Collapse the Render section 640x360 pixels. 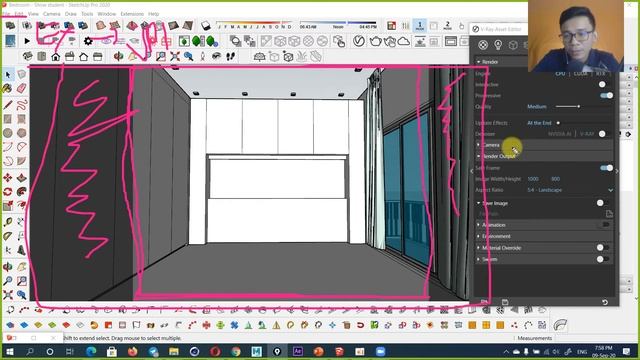tap(478, 62)
